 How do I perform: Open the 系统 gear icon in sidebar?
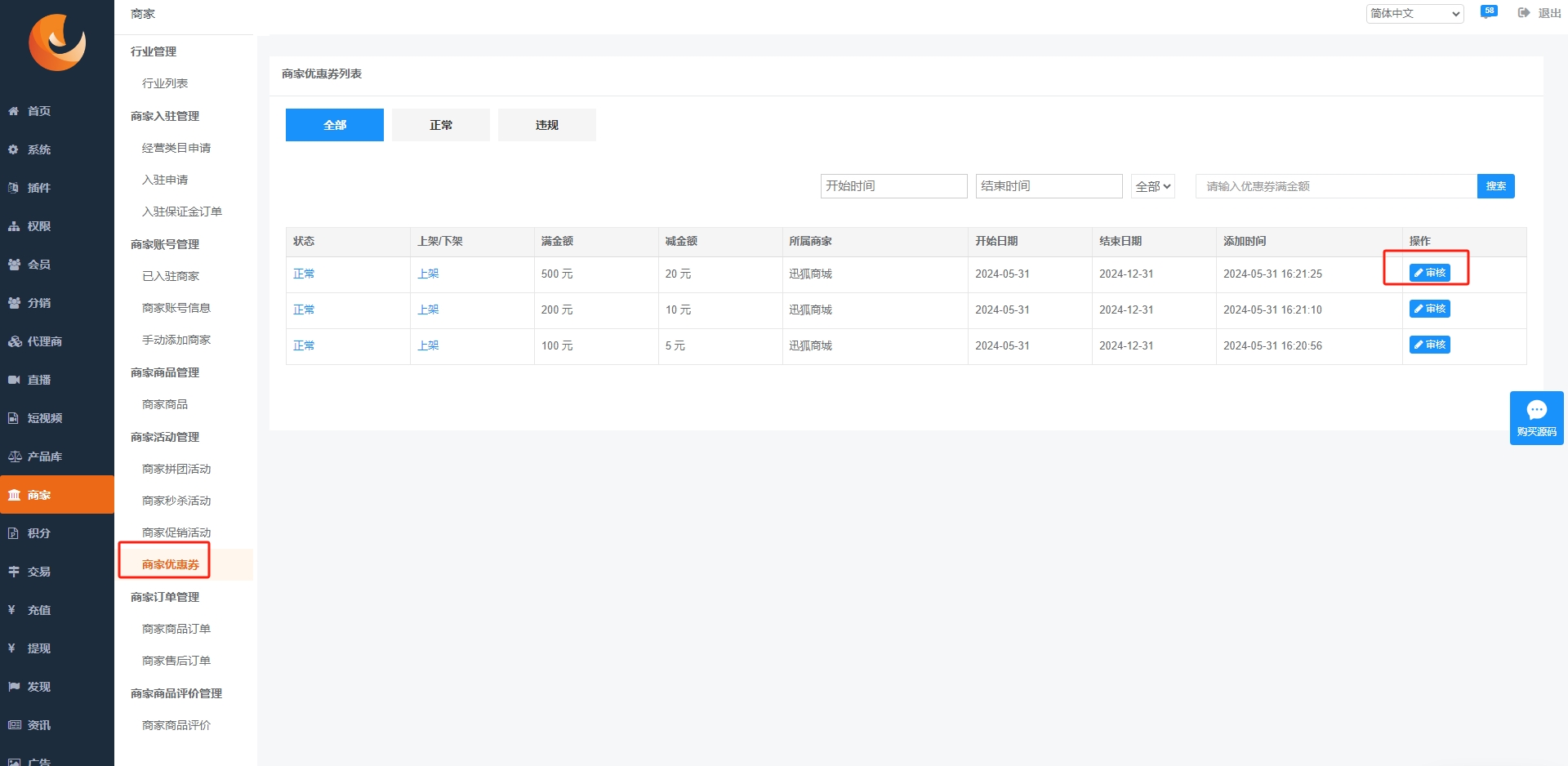(x=14, y=149)
